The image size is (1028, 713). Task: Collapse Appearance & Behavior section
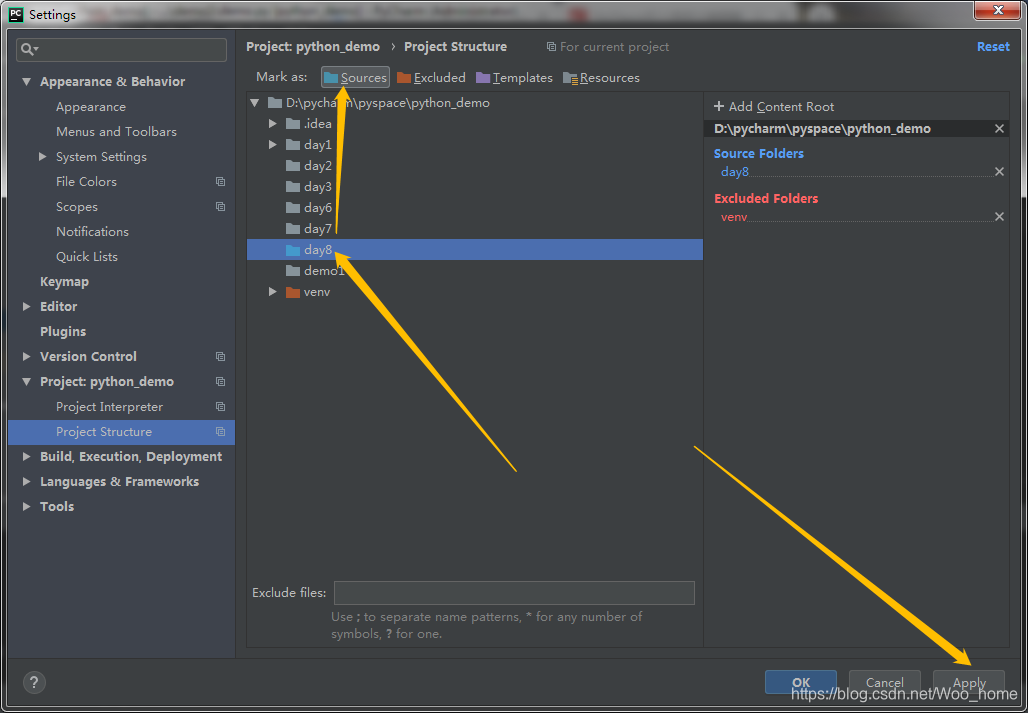(26, 82)
